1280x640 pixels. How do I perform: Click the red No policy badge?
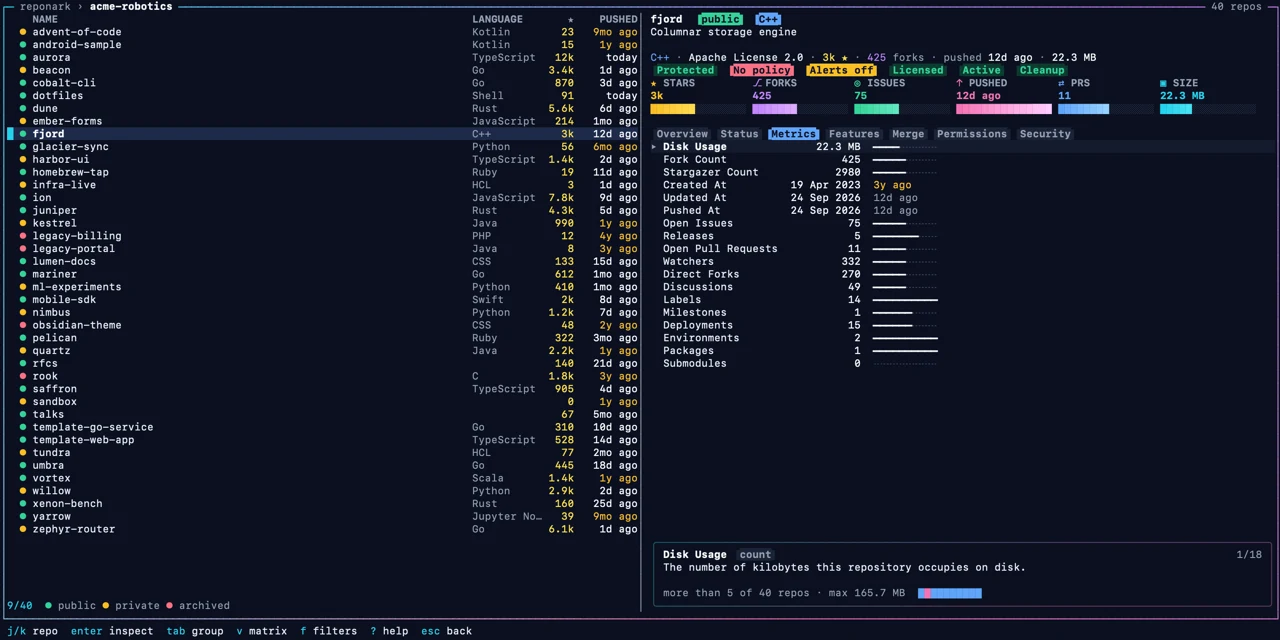click(761, 70)
